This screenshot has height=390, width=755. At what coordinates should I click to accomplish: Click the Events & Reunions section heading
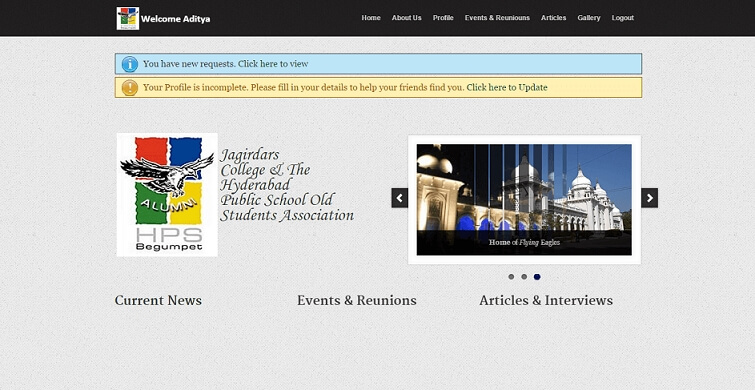357,300
